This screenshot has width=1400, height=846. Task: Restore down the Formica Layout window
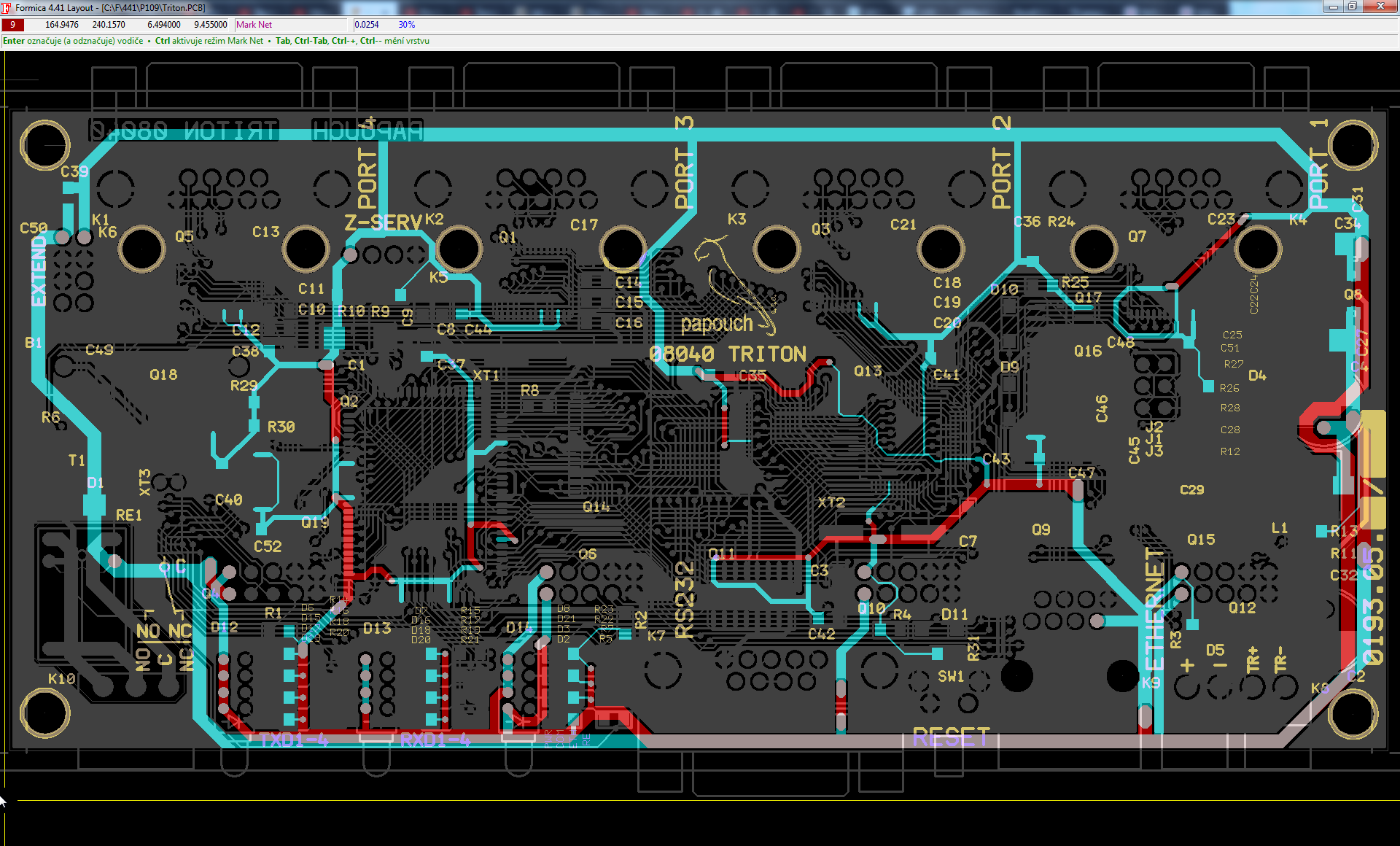(x=1352, y=7)
